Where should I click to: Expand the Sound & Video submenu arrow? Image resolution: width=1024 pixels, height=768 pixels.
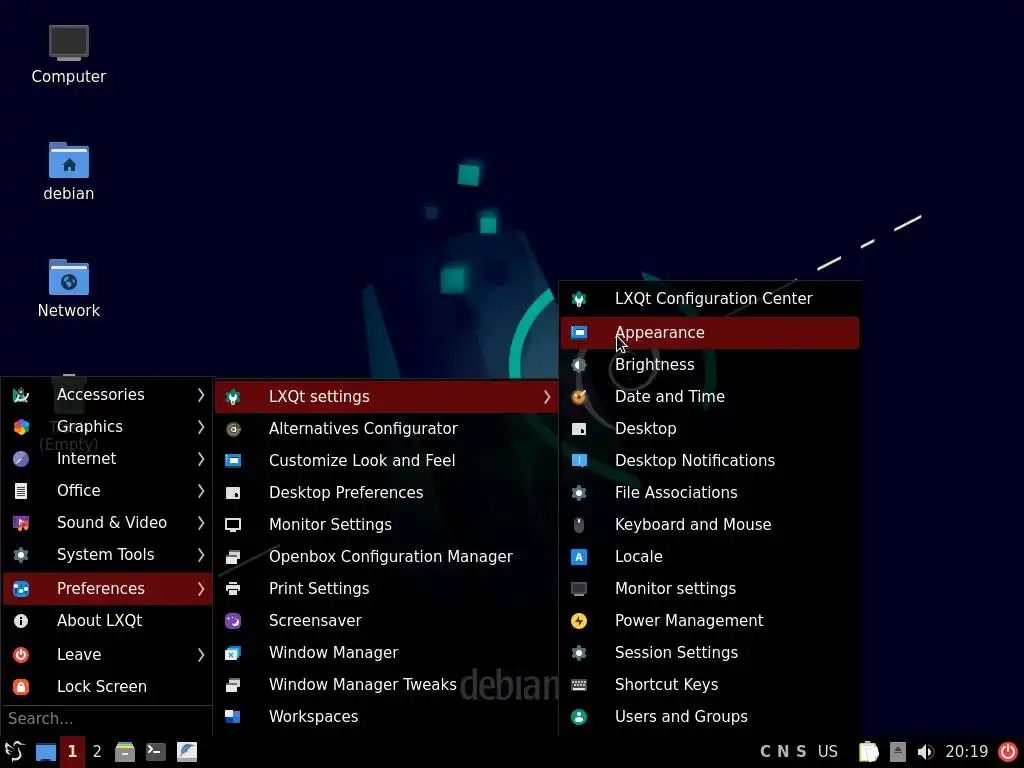[x=200, y=523]
